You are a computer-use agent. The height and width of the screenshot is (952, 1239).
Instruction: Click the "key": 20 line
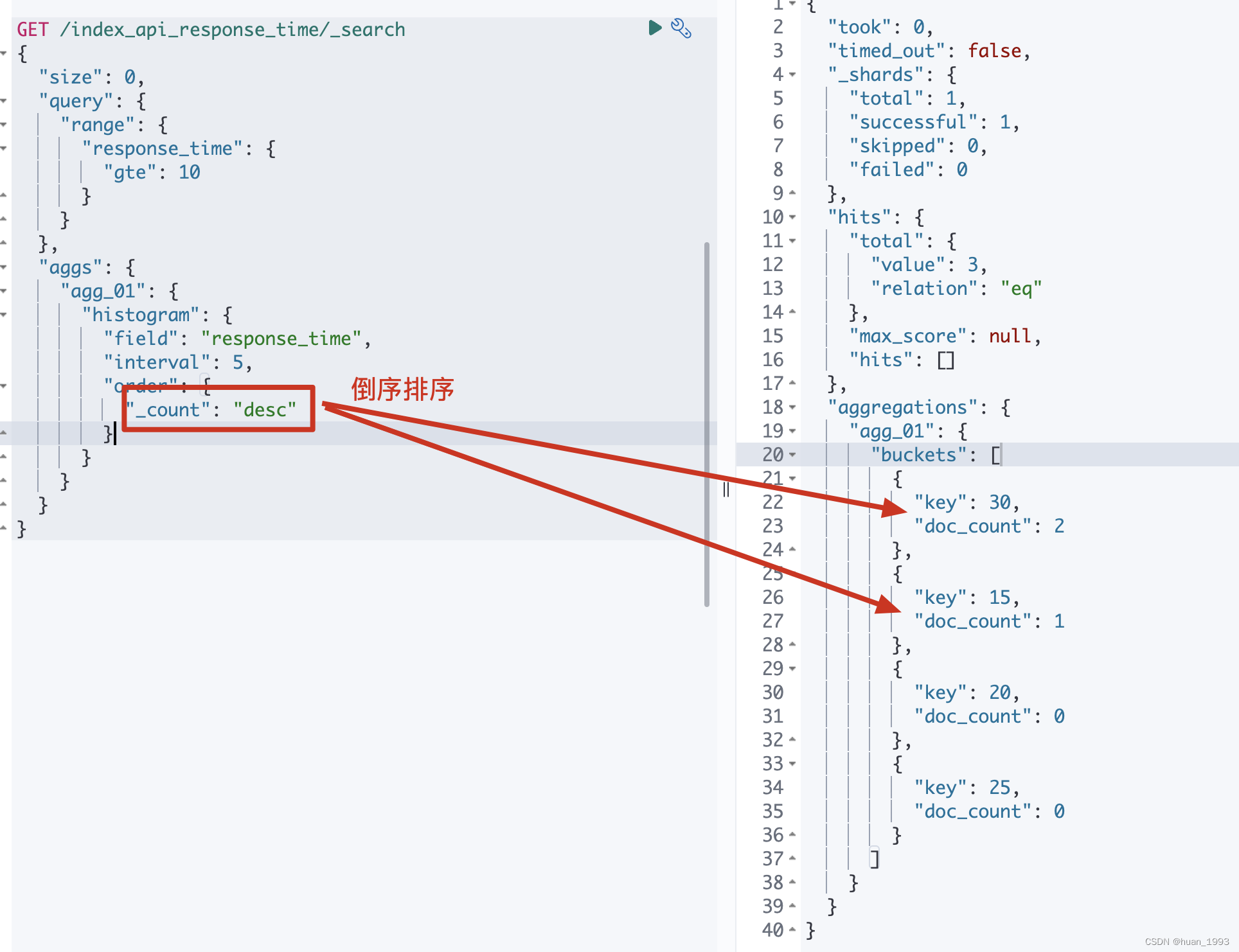[967, 693]
